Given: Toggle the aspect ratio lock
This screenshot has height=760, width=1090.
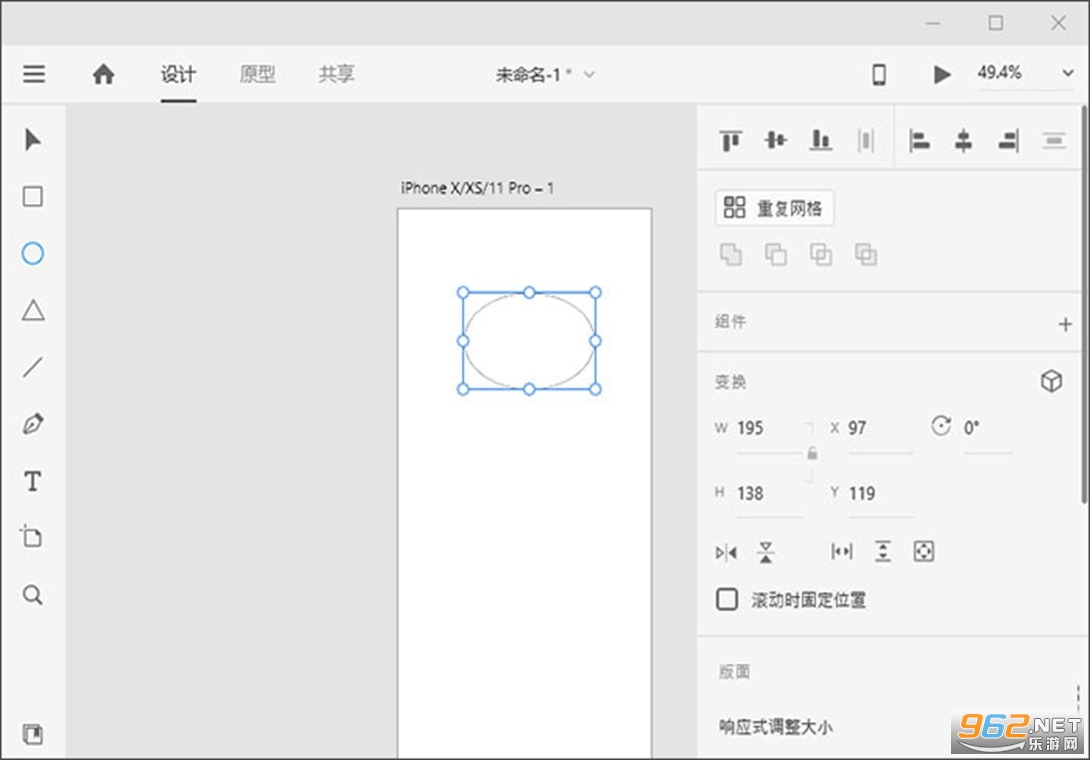Looking at the screenshot, I should click(812, 454).
